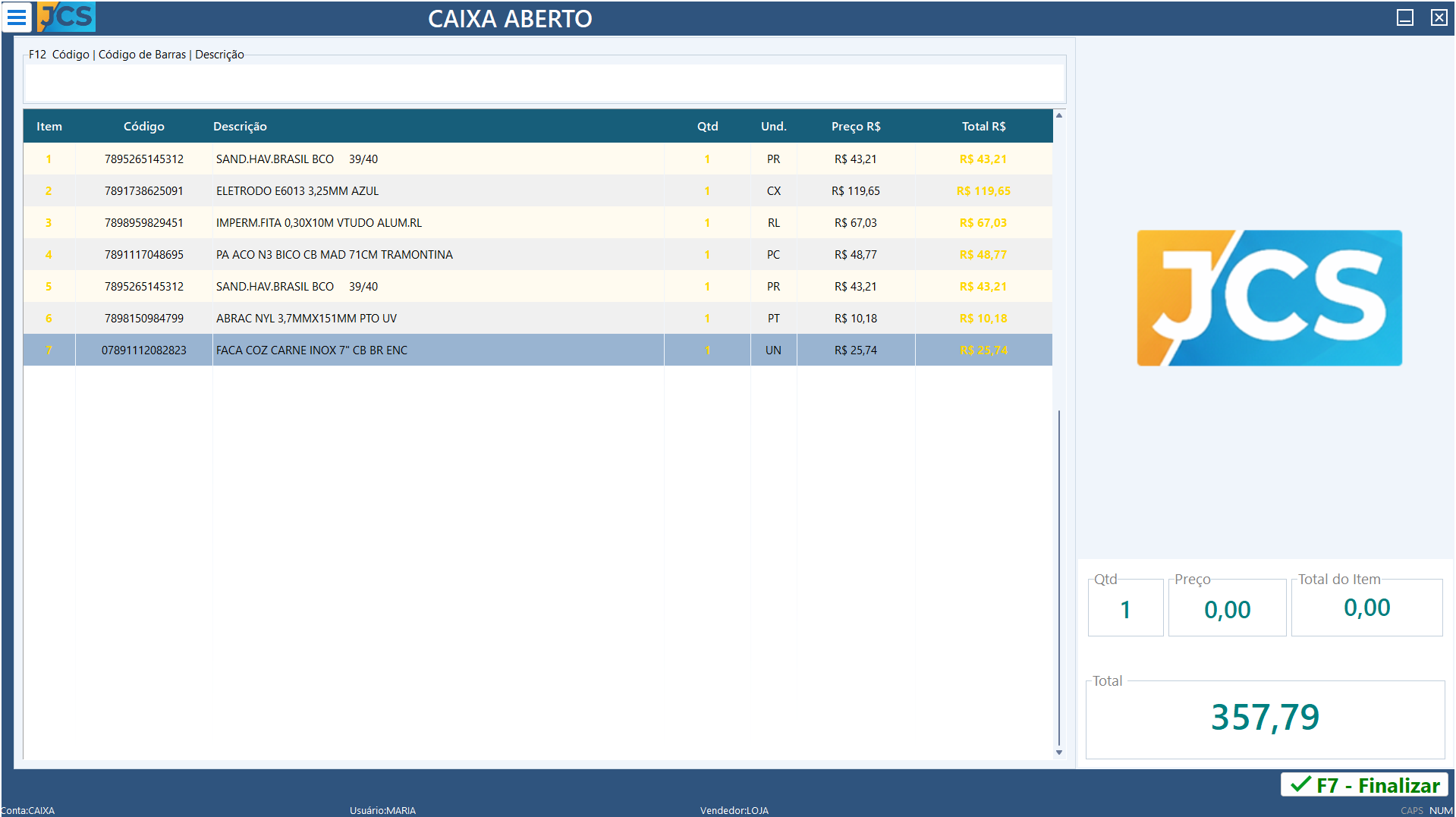This screenshot has width=1456, height=817.
Task: Click the Total R$ column header
Action: (983, 127)
